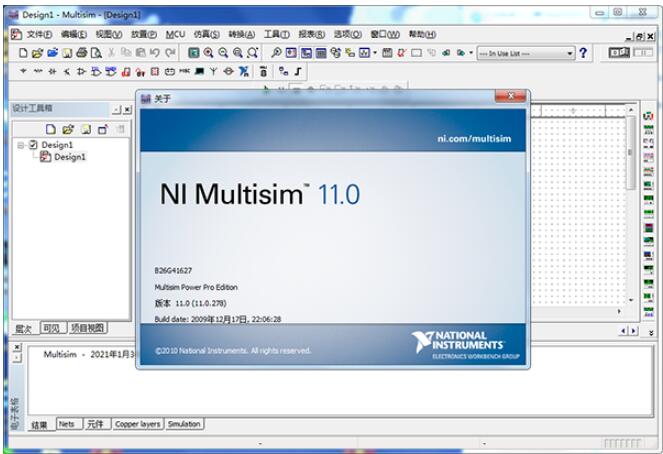This screenshot has height=454, width=663.
Task: Place a Diode component
Action: pos(52,71)
